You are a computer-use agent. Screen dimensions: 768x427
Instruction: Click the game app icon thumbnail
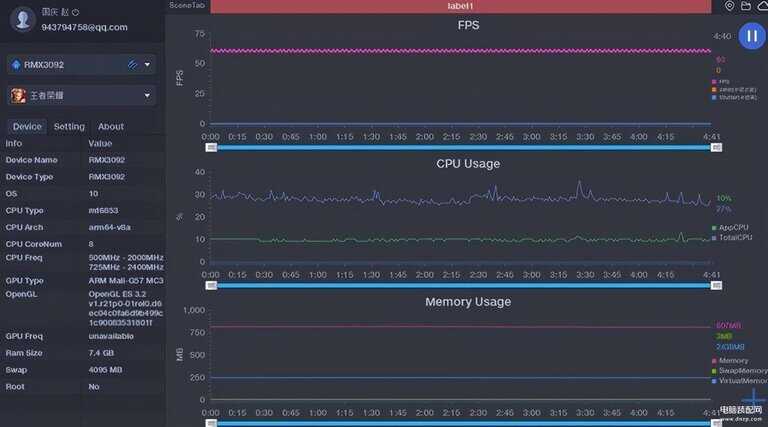[18, 95]
